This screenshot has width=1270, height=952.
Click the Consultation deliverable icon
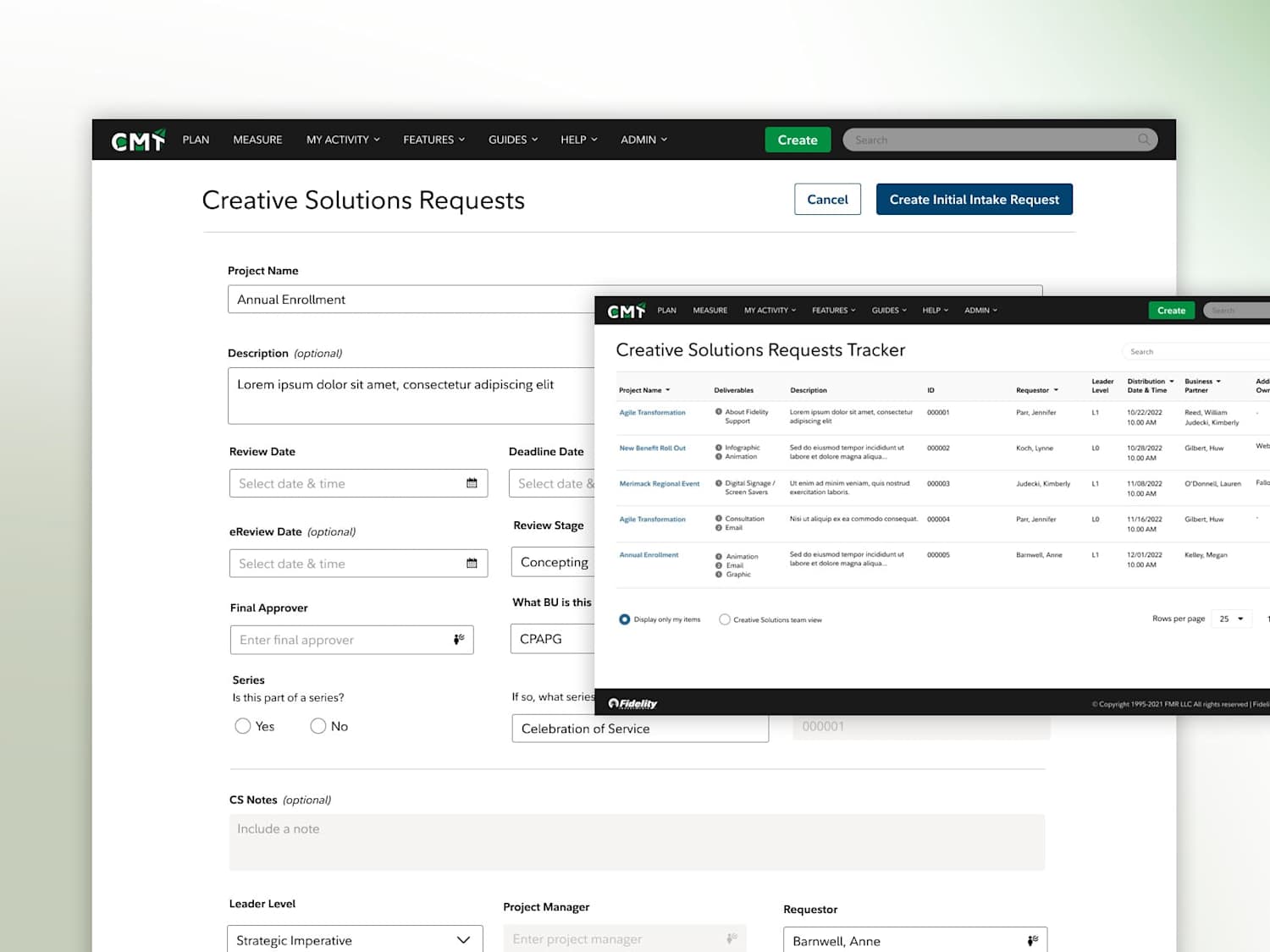pos(719,519)
